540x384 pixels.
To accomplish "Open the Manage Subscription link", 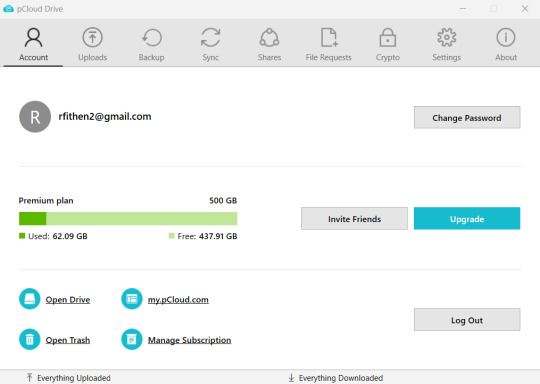I will coord(189,340).
